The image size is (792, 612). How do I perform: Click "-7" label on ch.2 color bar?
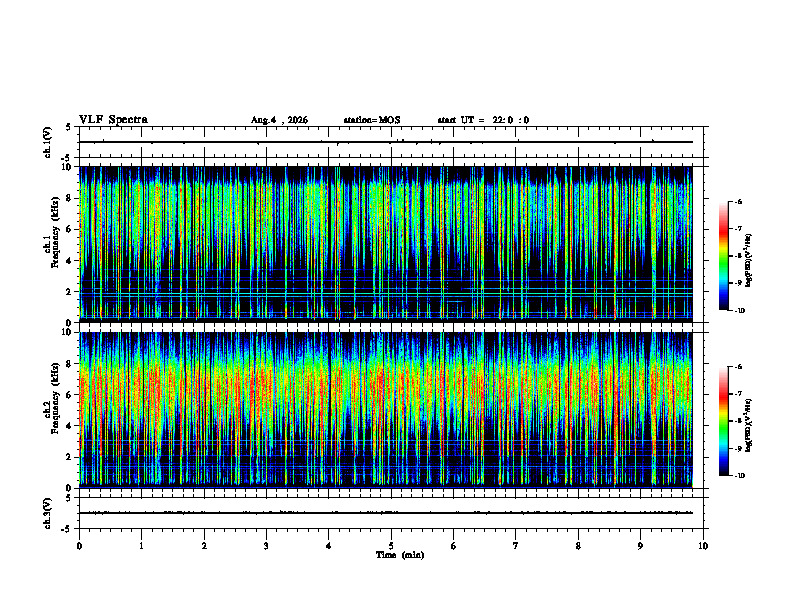coord(738,394)
